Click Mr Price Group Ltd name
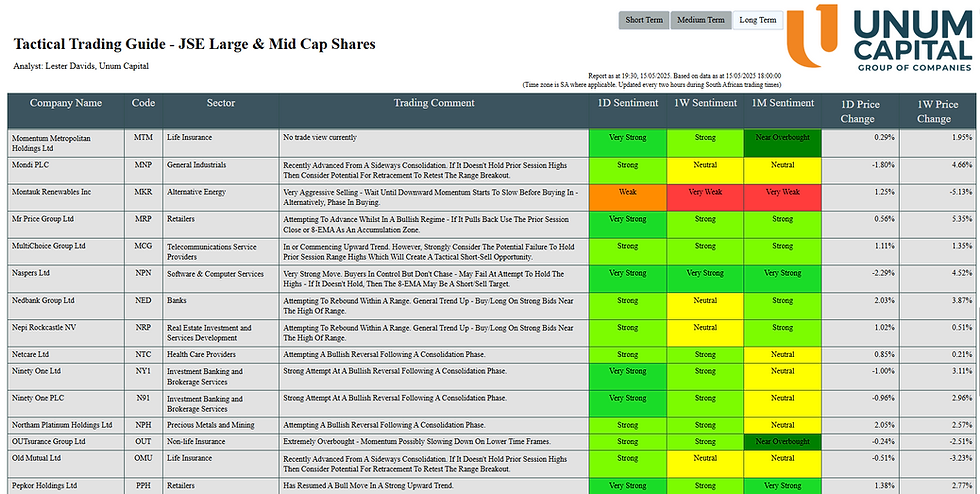The height and width of the screenshot is (494, 980). (42, 219)
